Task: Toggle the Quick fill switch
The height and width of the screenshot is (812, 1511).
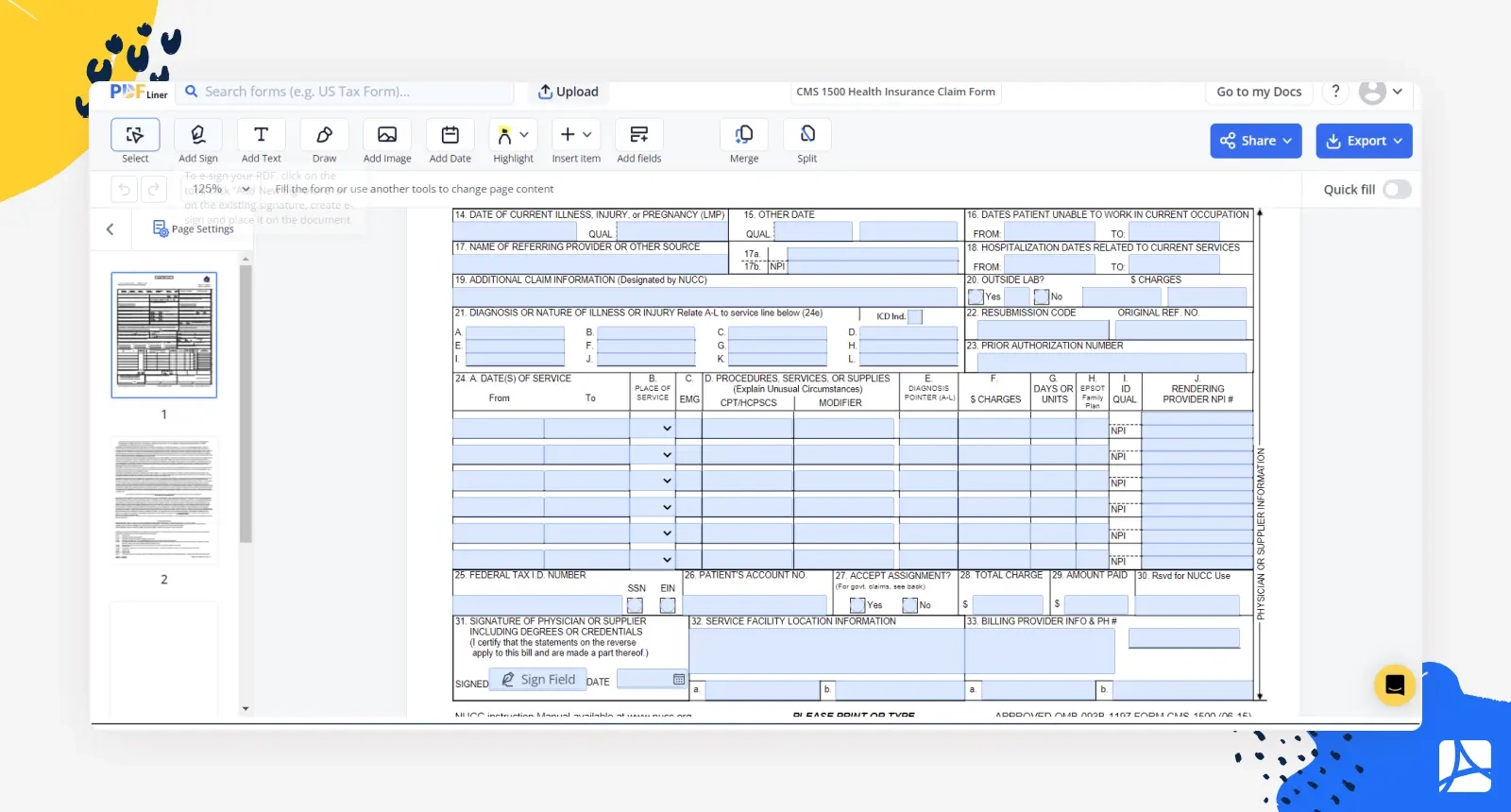Action: 1397,189
